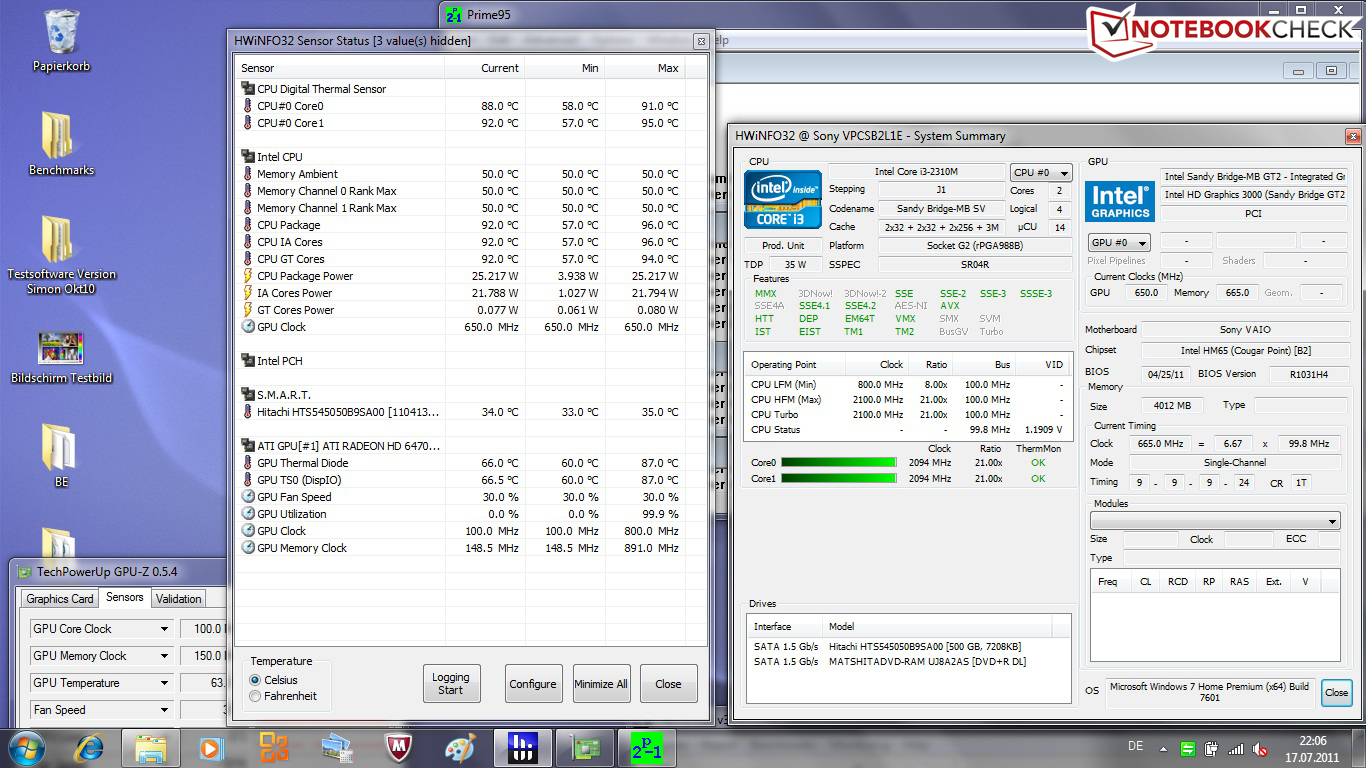The image size is (1366, 768).
Task: Click the Min column header
Action: pyautogui.click(x=565, y=68)
